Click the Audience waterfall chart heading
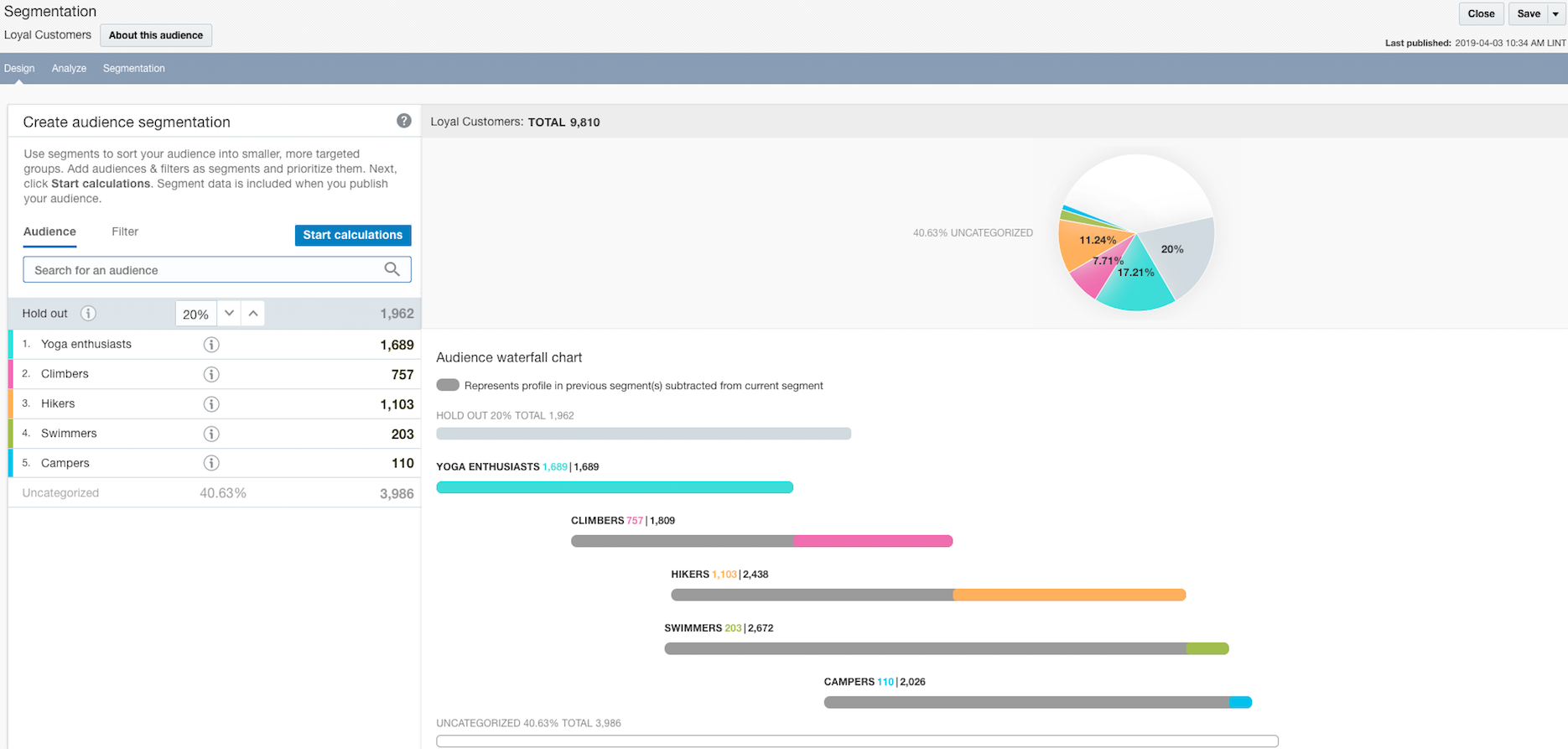1568x749 pixels. (509, 357)
